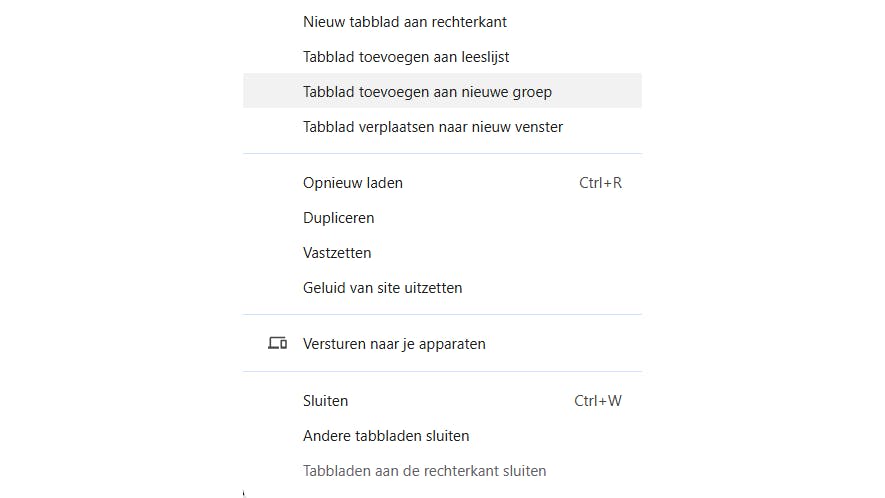Send this tab to your devices

pyautogui.click(x=394, y=344)
